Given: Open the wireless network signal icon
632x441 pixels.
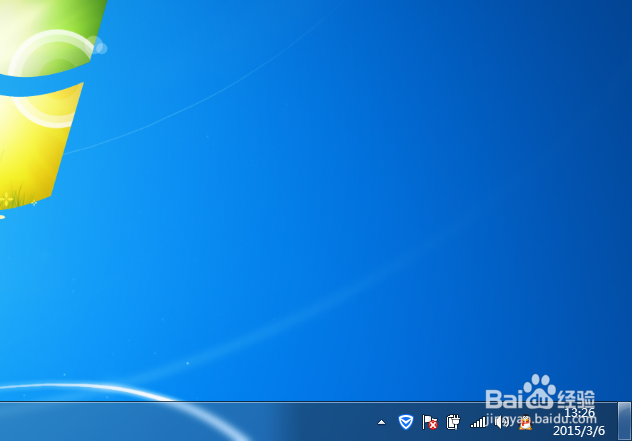Looking at the screenshot, I should point(478,422).
